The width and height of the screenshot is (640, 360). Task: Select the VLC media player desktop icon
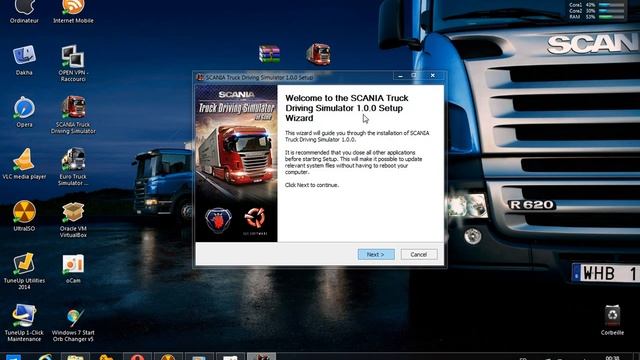pyautogui.click(x=24, y=164)
